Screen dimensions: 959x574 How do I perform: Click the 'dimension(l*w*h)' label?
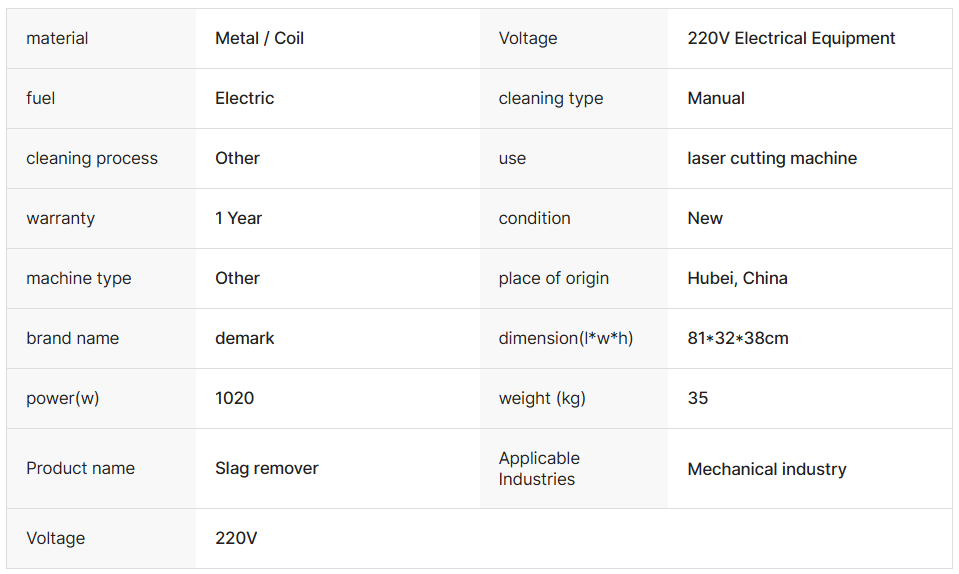tap(565, 339)
